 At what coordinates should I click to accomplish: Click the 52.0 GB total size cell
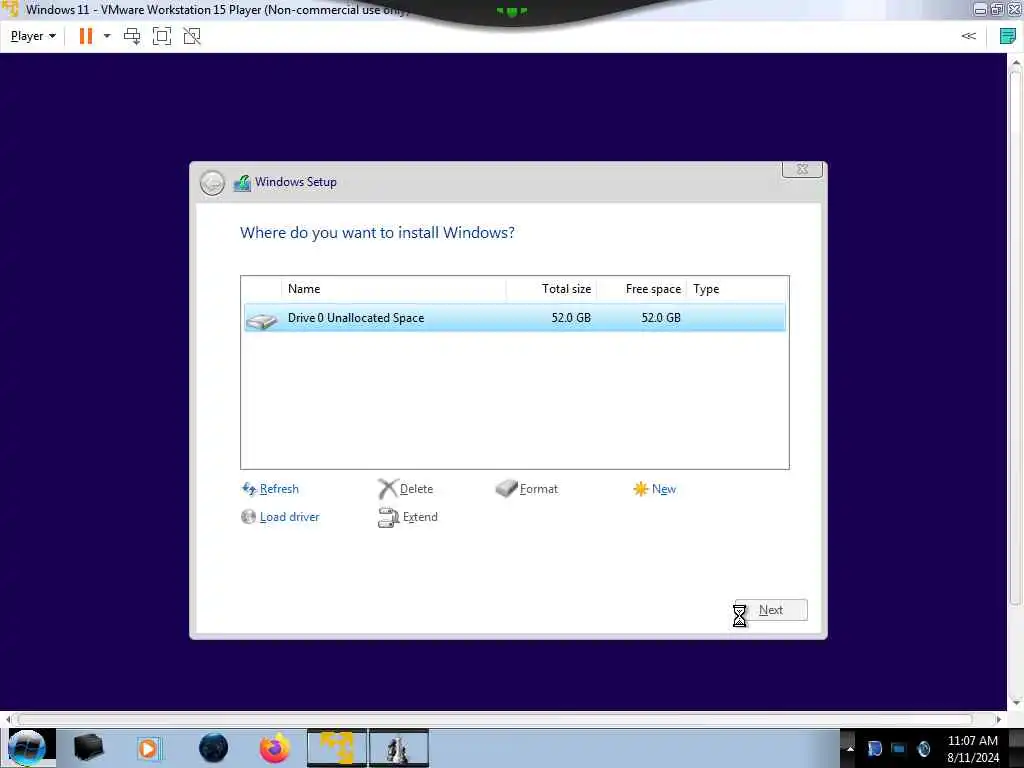(571, 318)
